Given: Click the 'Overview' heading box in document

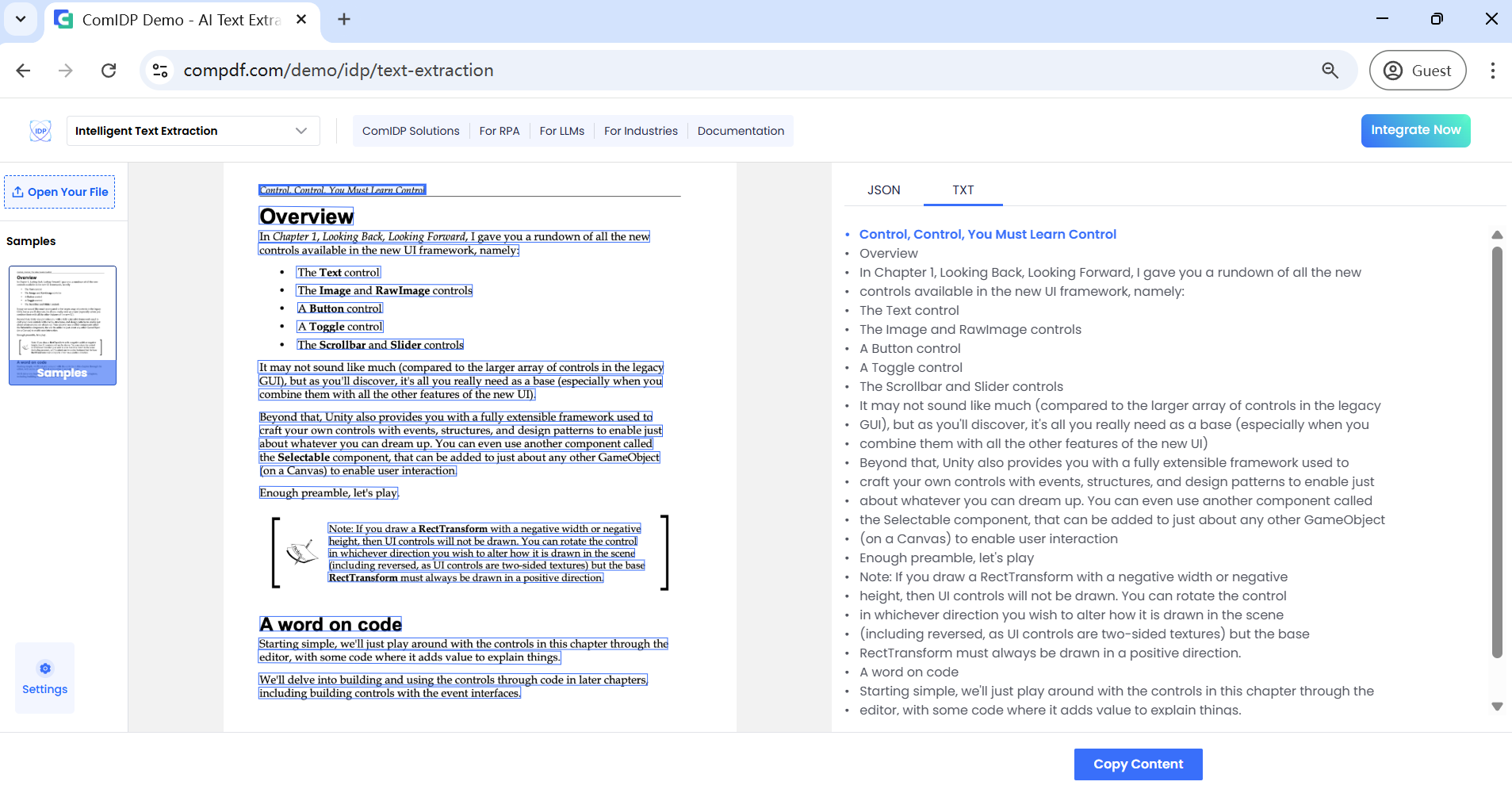Looking at the screenshot, I should [x=306, y=216].
